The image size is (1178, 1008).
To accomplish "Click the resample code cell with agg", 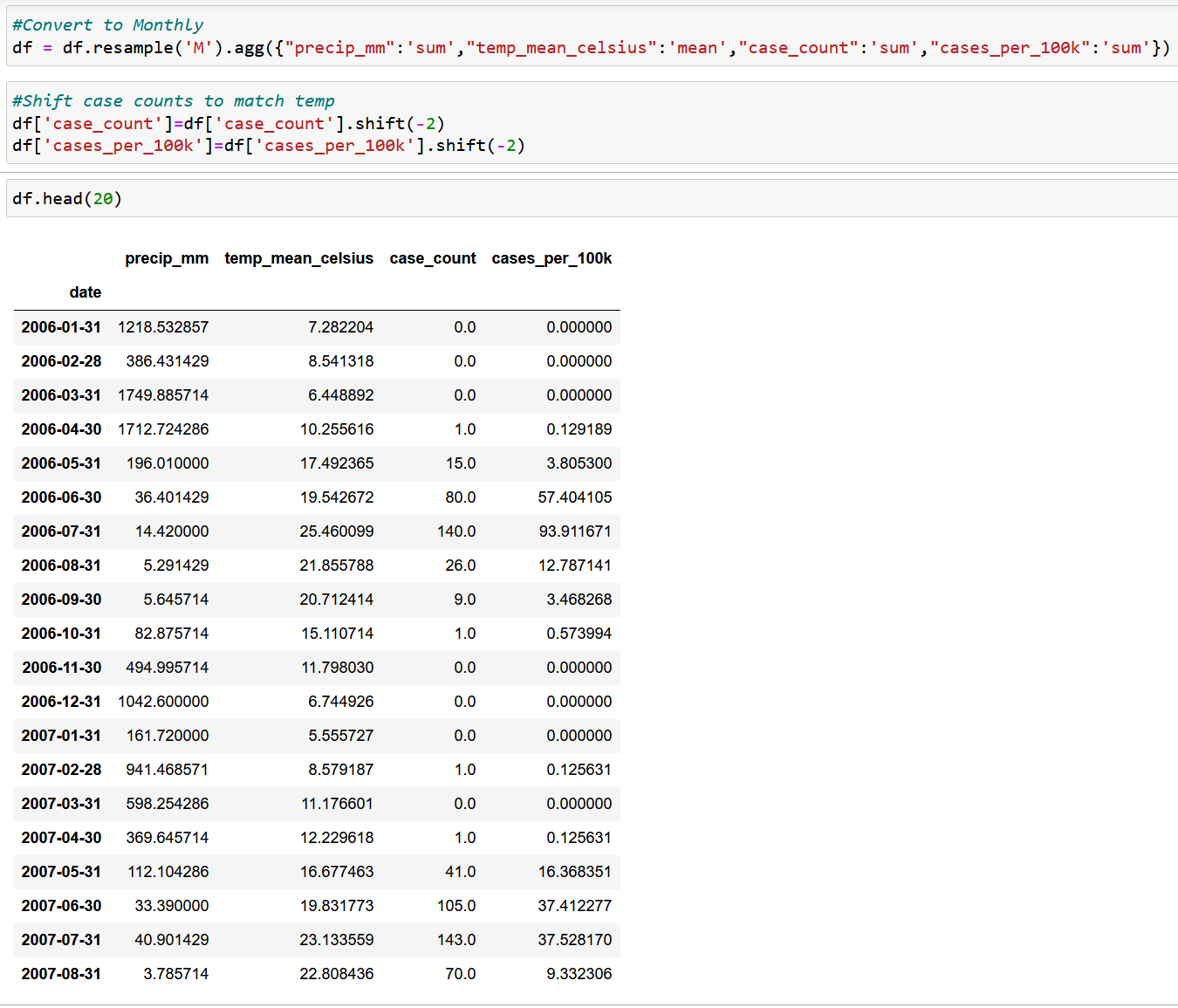I will tap(591, 48).
